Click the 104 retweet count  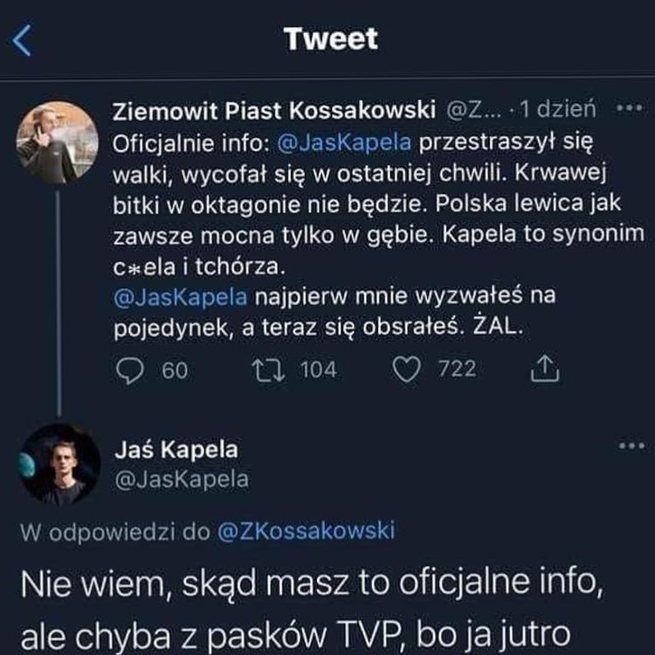pyautogui.click(x=318, y=370)
